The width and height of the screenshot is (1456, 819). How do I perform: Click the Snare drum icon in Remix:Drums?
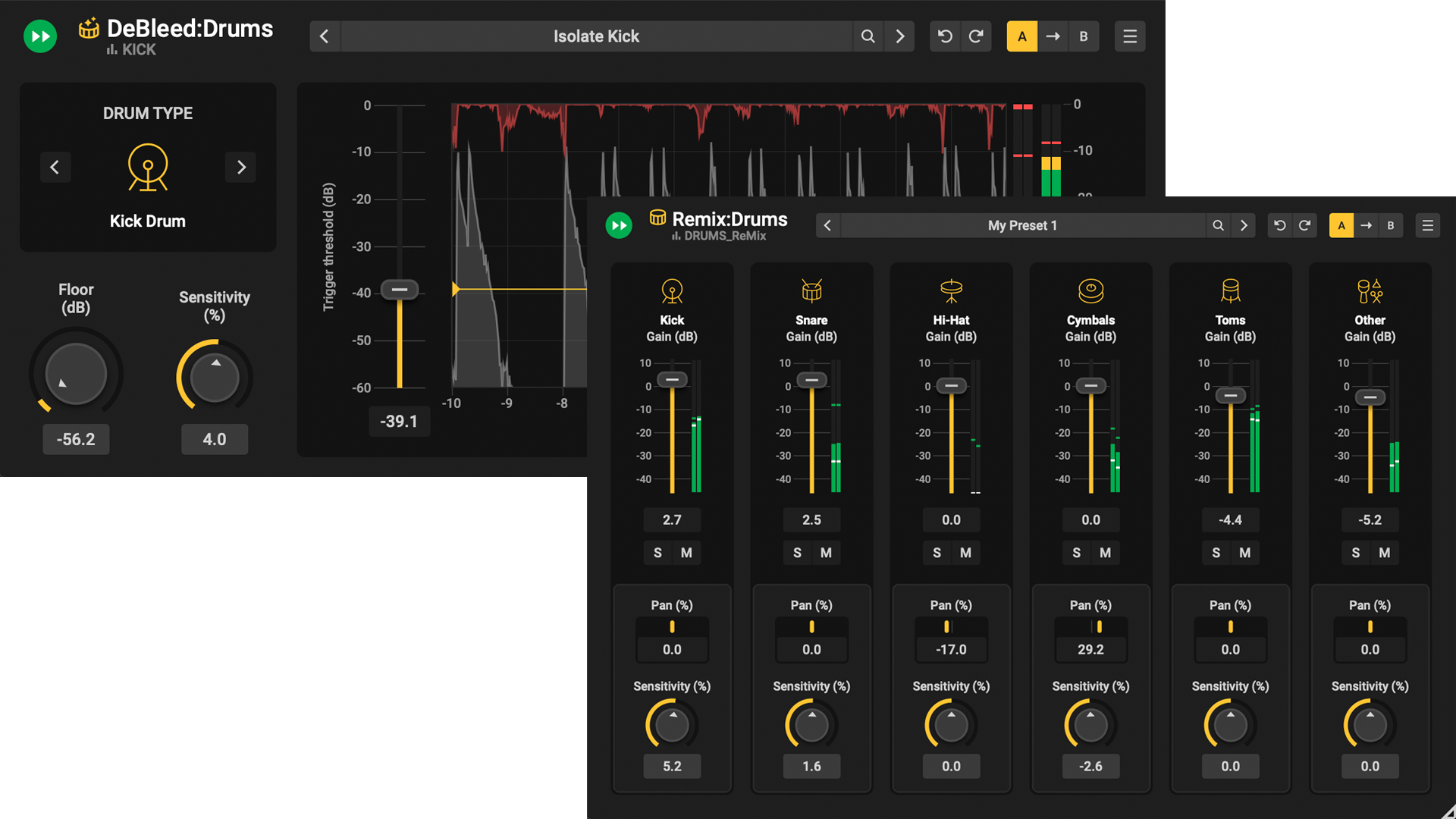[x=811, y=290]
